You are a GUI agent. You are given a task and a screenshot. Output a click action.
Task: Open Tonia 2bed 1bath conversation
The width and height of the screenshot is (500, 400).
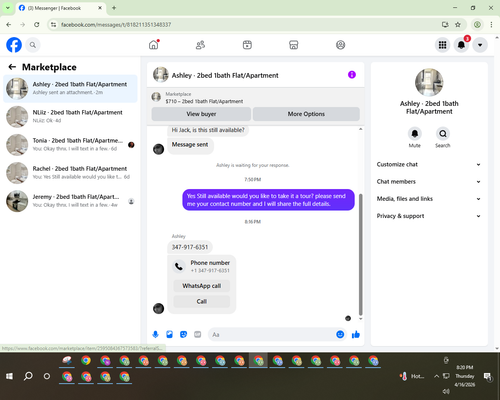[70, 145]
